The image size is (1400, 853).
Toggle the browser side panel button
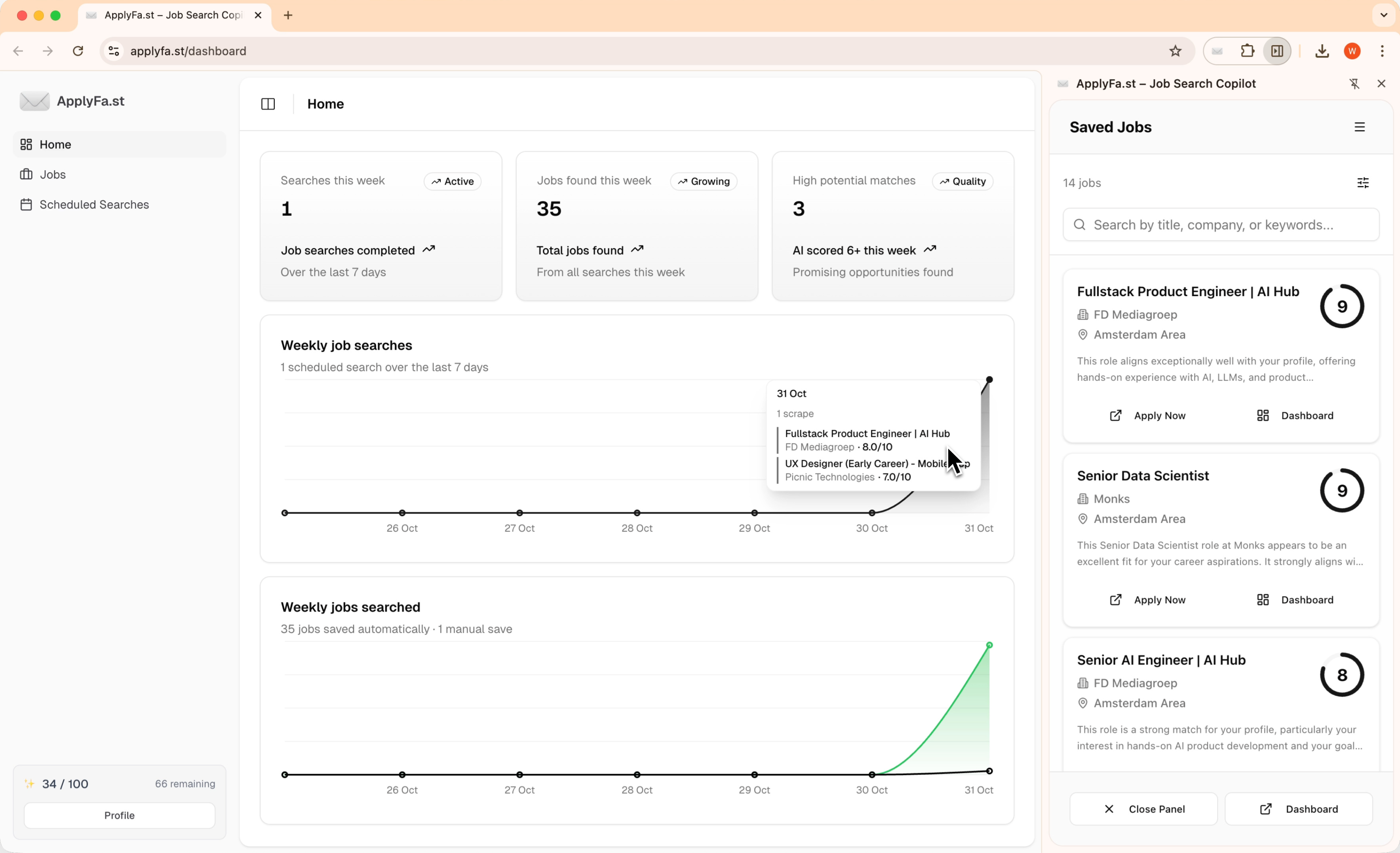1277,51
